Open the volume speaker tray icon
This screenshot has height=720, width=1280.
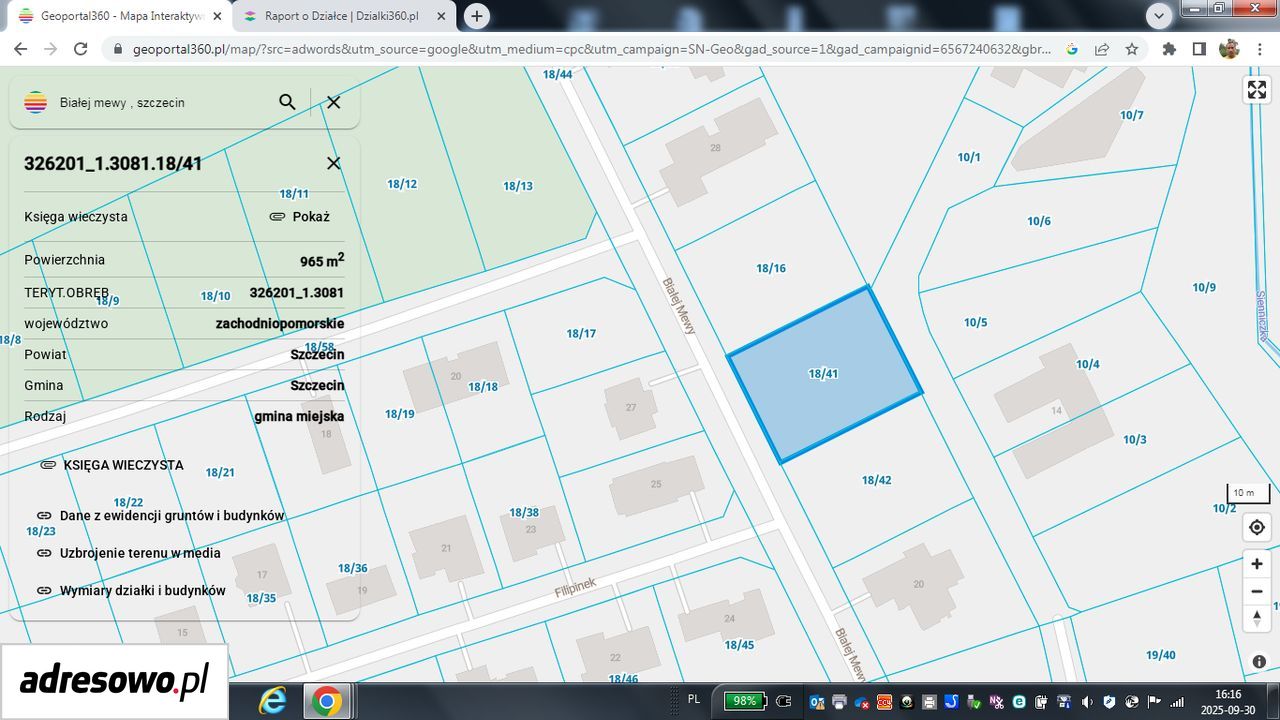click(x=1087, y=701)
